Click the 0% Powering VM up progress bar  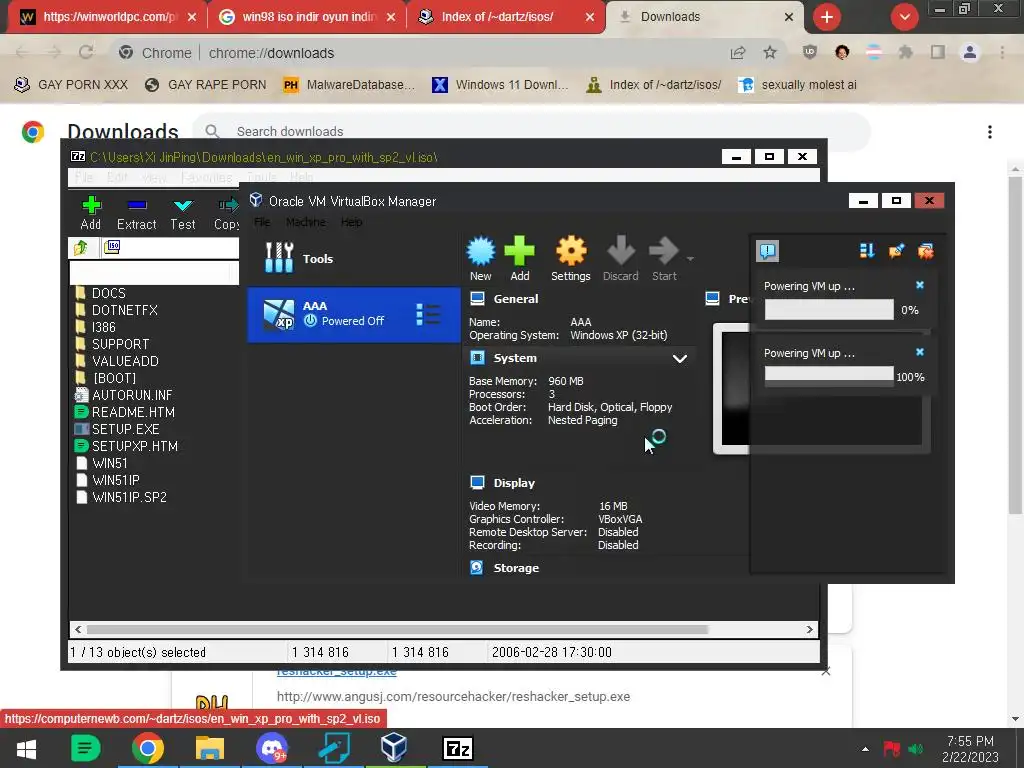coord(829,310)
